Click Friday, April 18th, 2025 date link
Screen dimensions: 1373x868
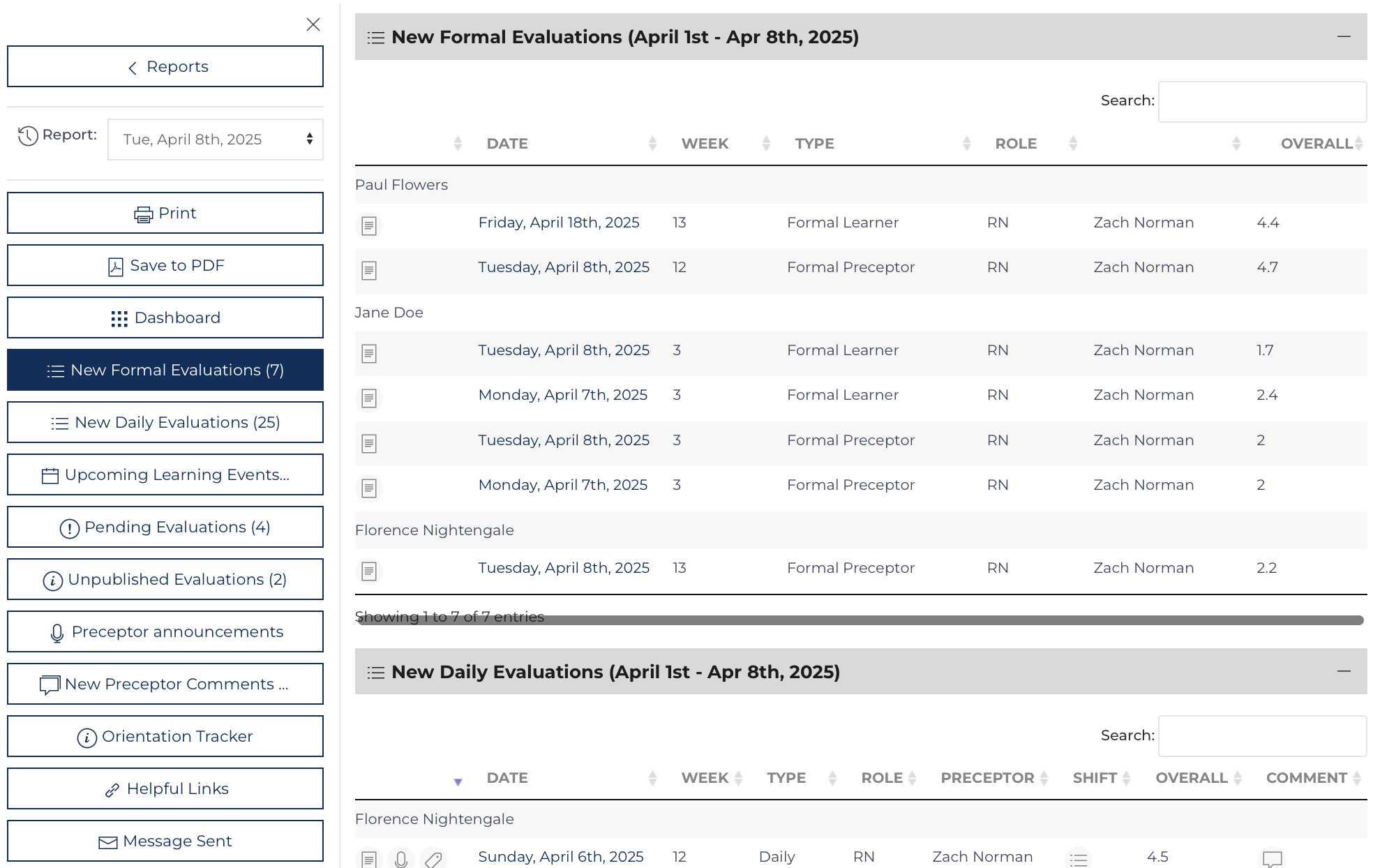point(559,223)
